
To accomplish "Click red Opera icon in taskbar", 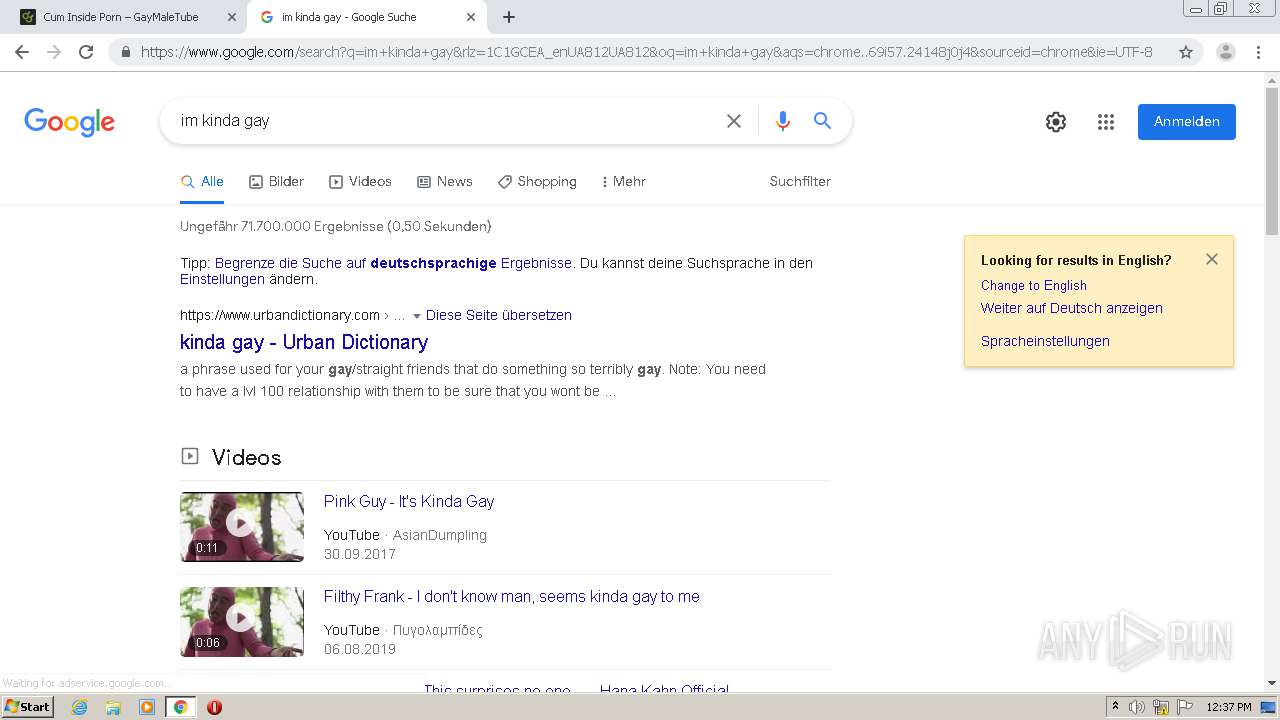I will click(214, 707).
